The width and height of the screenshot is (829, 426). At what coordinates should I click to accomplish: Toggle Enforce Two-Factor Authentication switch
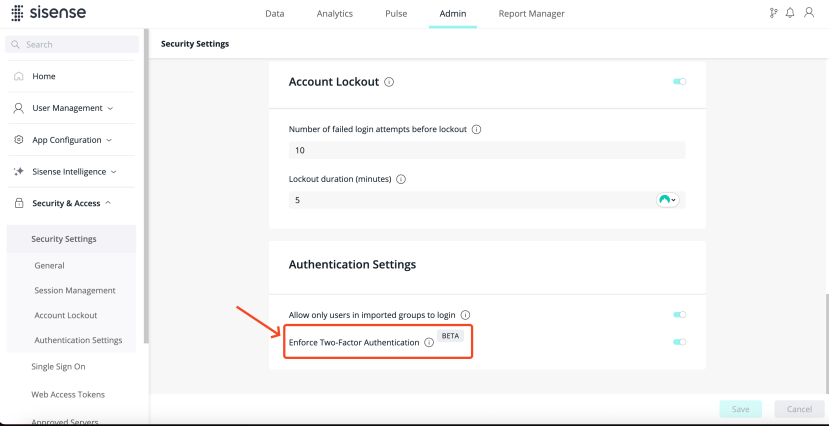(x=680, y=342)
